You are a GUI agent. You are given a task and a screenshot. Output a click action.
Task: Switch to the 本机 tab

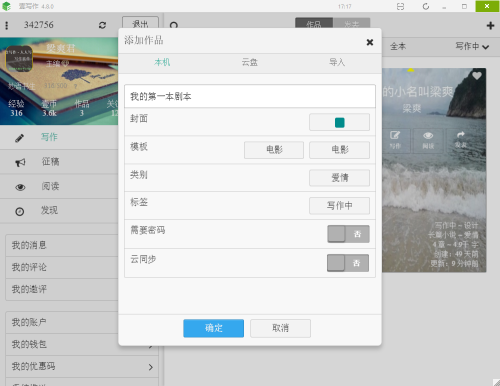point(162,62)
